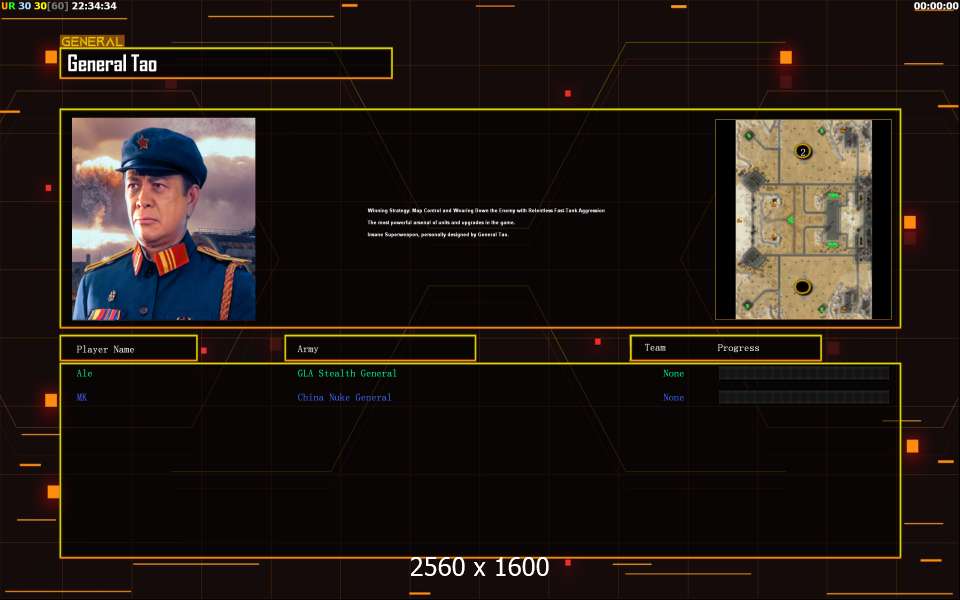The height and width of the screenshot is (600, 960).
Task: Click General Tao's portrait image
Action: tap(163, 219)
